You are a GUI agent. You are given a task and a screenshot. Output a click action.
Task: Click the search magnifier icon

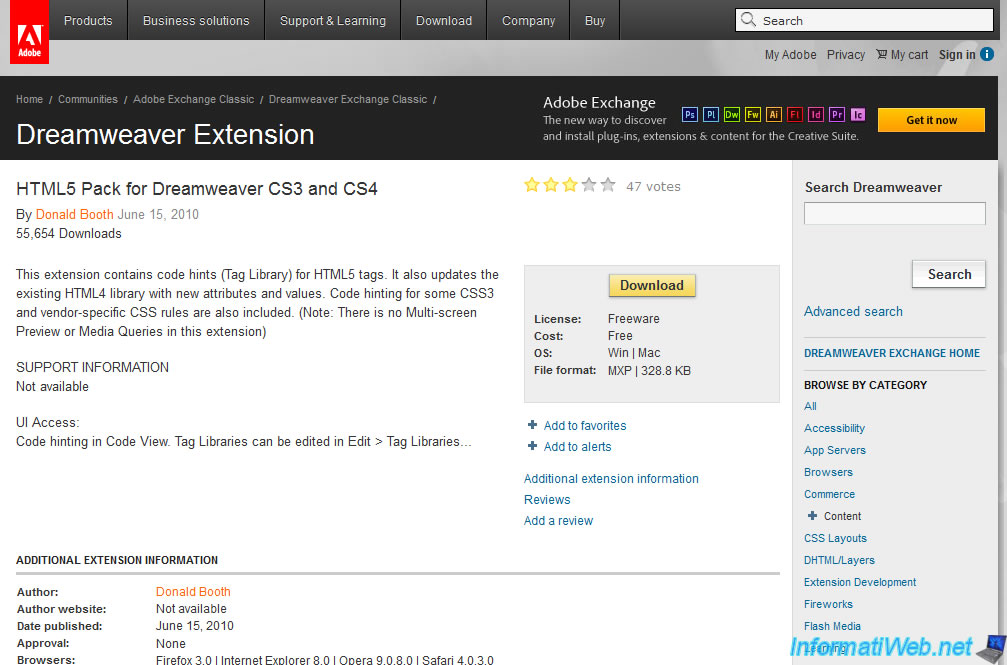click(748, 19)
